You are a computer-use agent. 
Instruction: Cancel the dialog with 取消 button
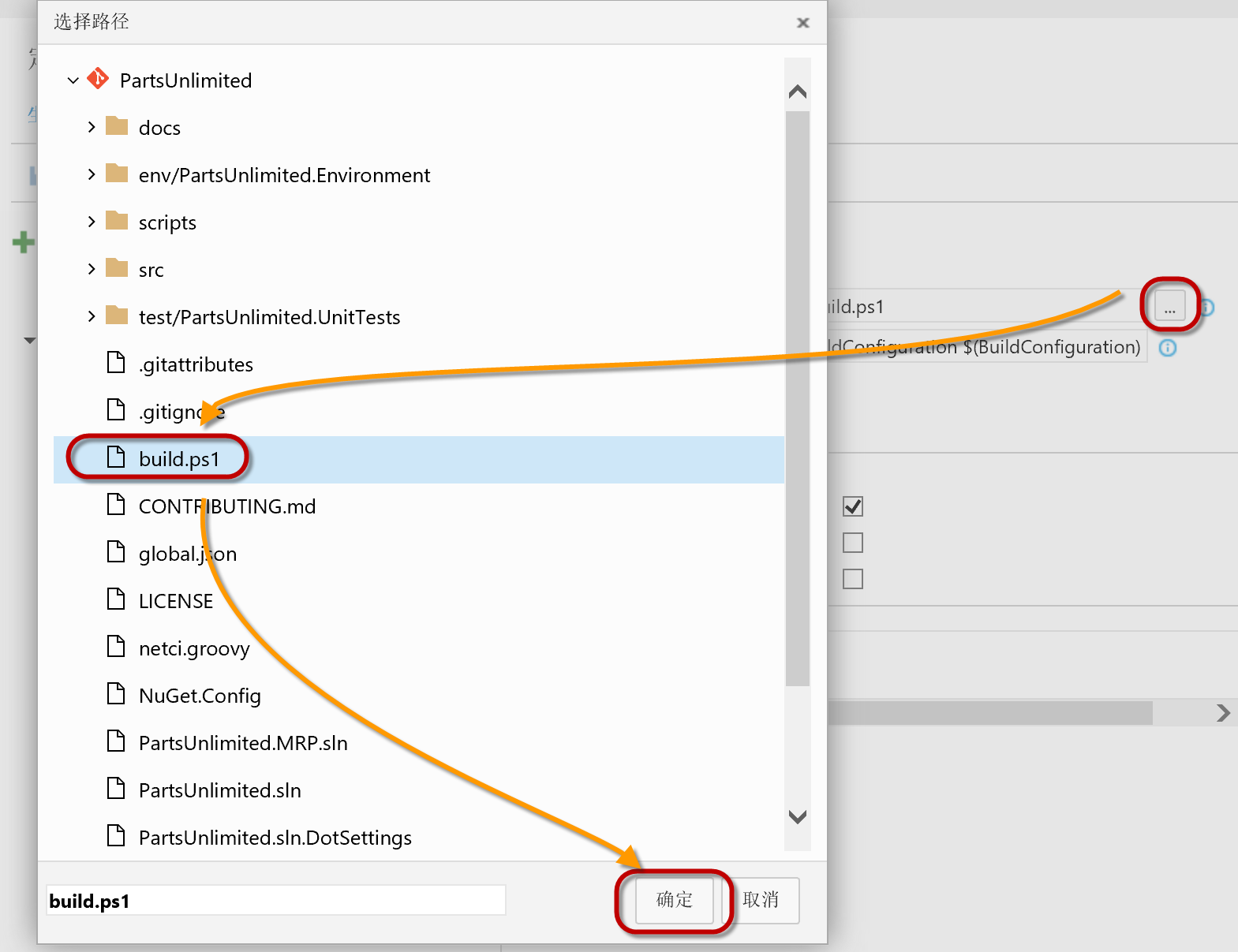point(761,900)
